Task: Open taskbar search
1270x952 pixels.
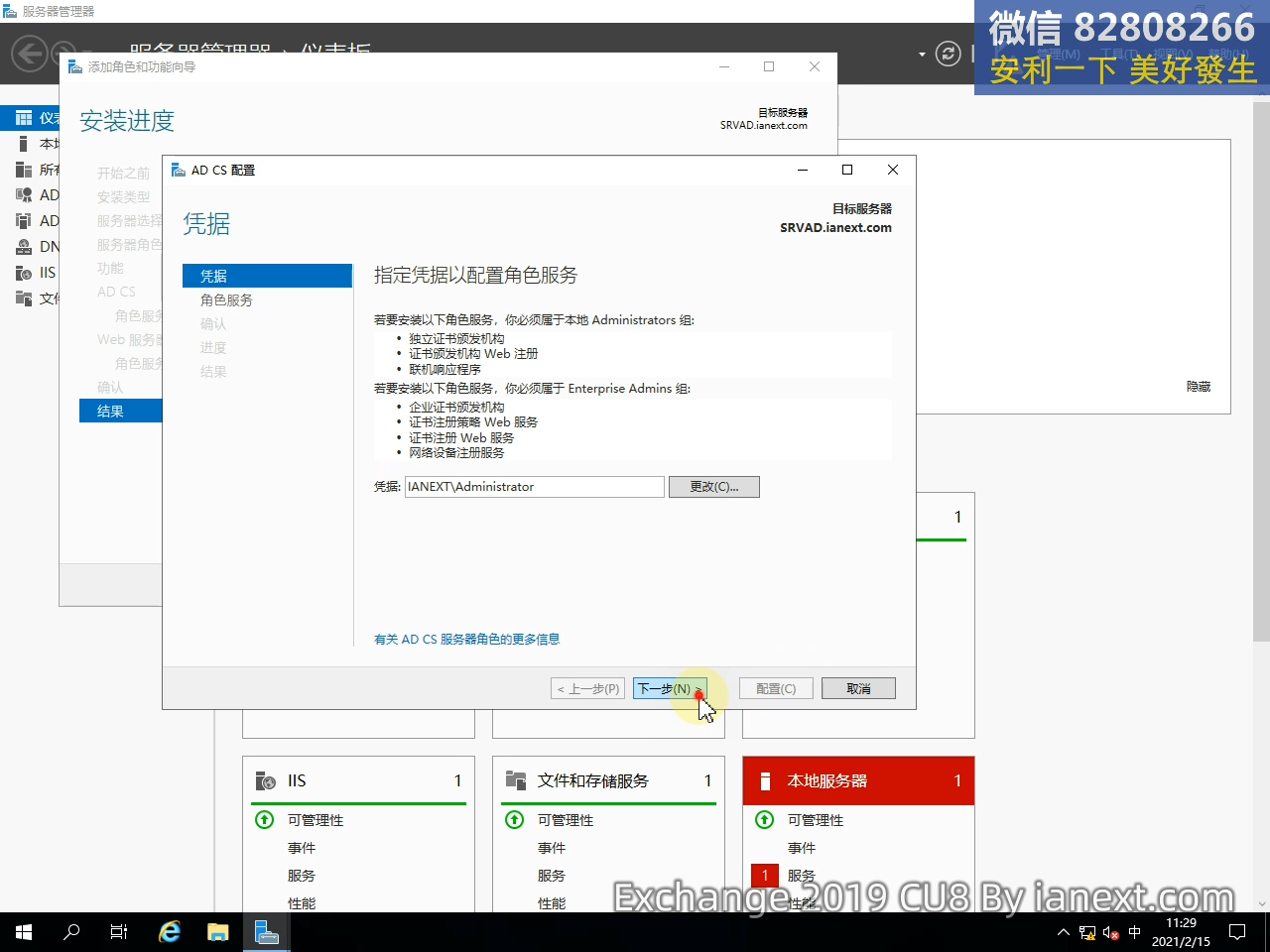Action: pyautogui.click(x=71, y=932)
